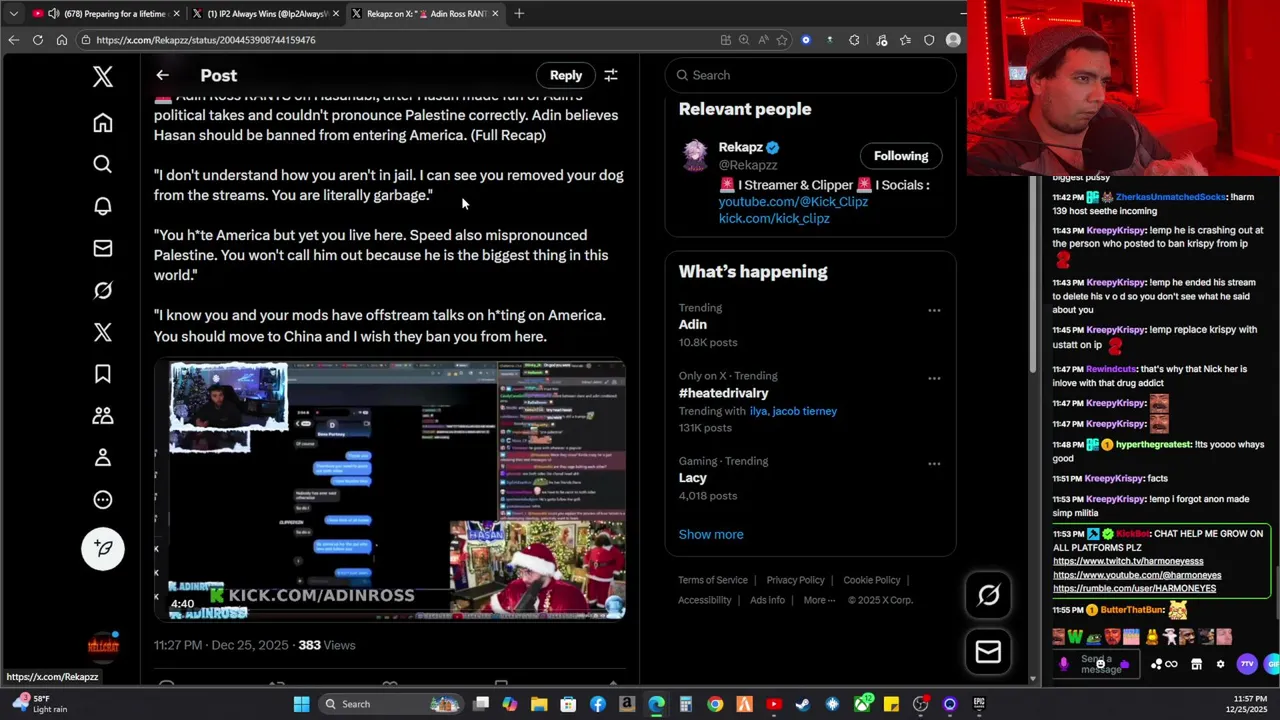Screen dimensions: 1280x720
Task: Open floating Grok button at bottom right
Action: (988, 595)
